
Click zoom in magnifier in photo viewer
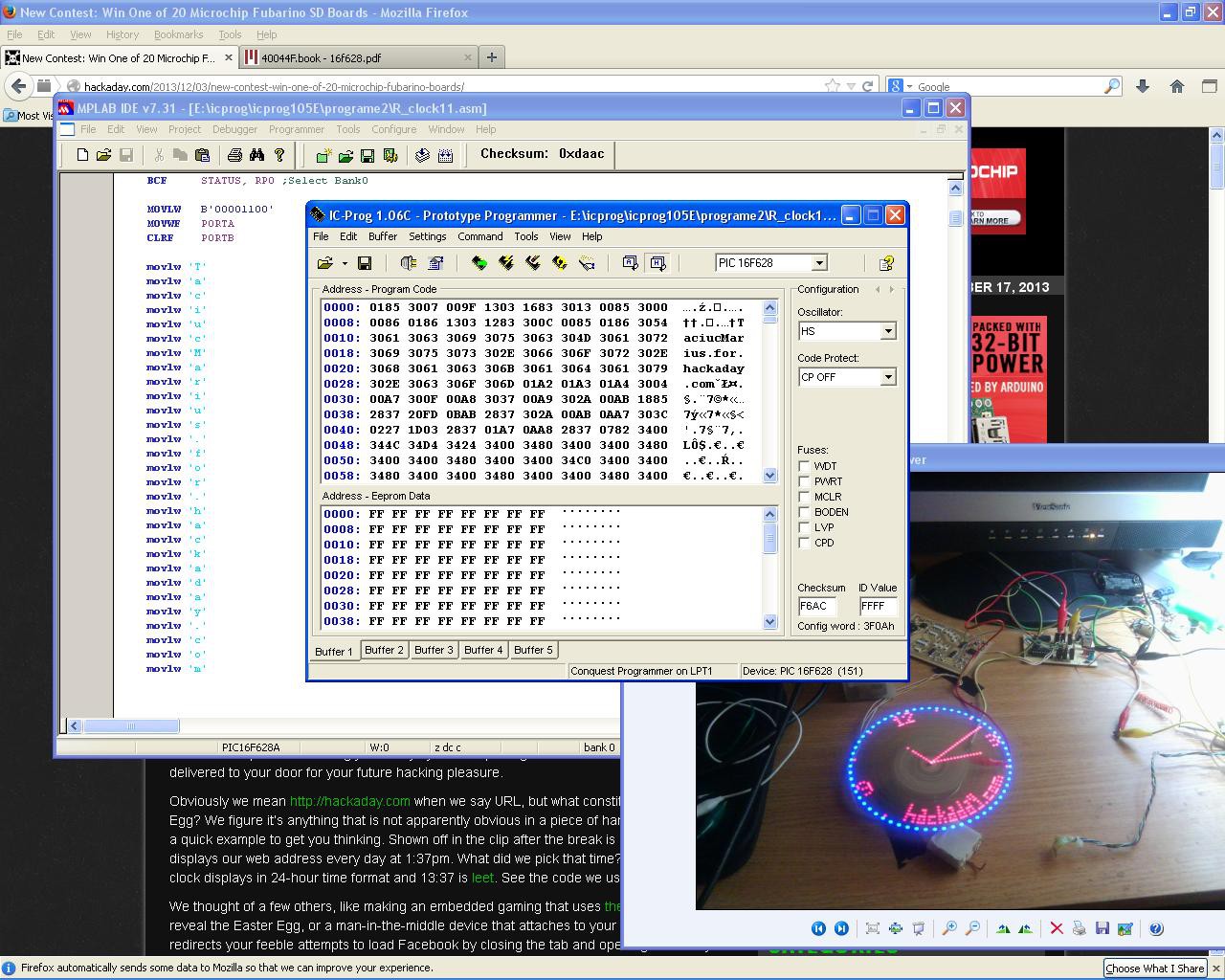(x=949, y=928)
